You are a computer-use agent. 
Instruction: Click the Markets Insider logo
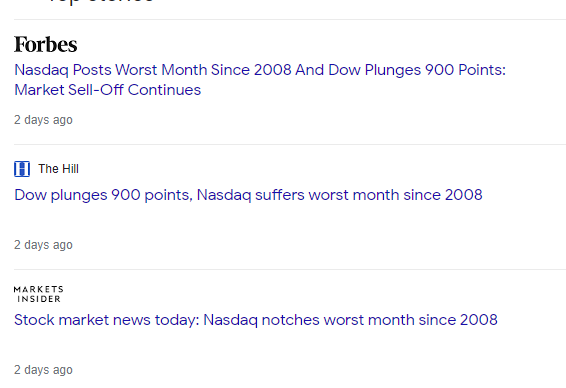pos(39,294)
